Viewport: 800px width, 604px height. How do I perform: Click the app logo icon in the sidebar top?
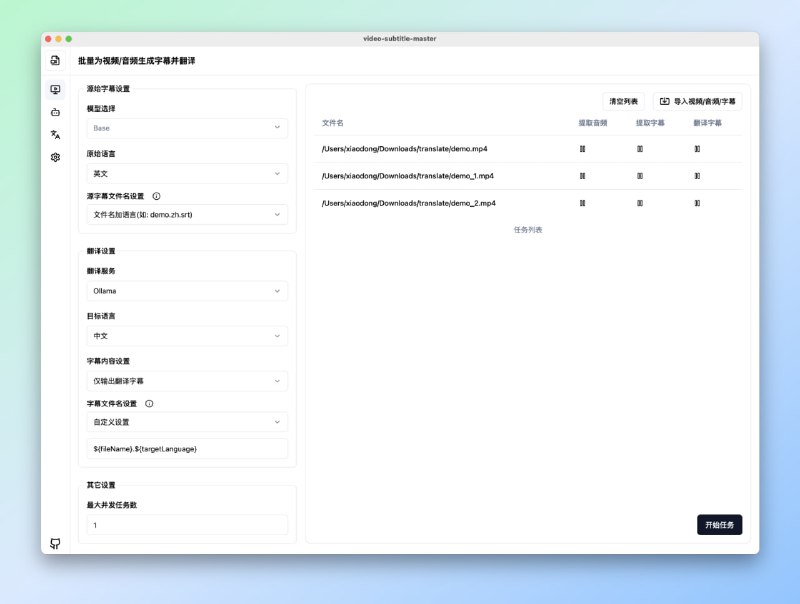[x=55, y=61]
